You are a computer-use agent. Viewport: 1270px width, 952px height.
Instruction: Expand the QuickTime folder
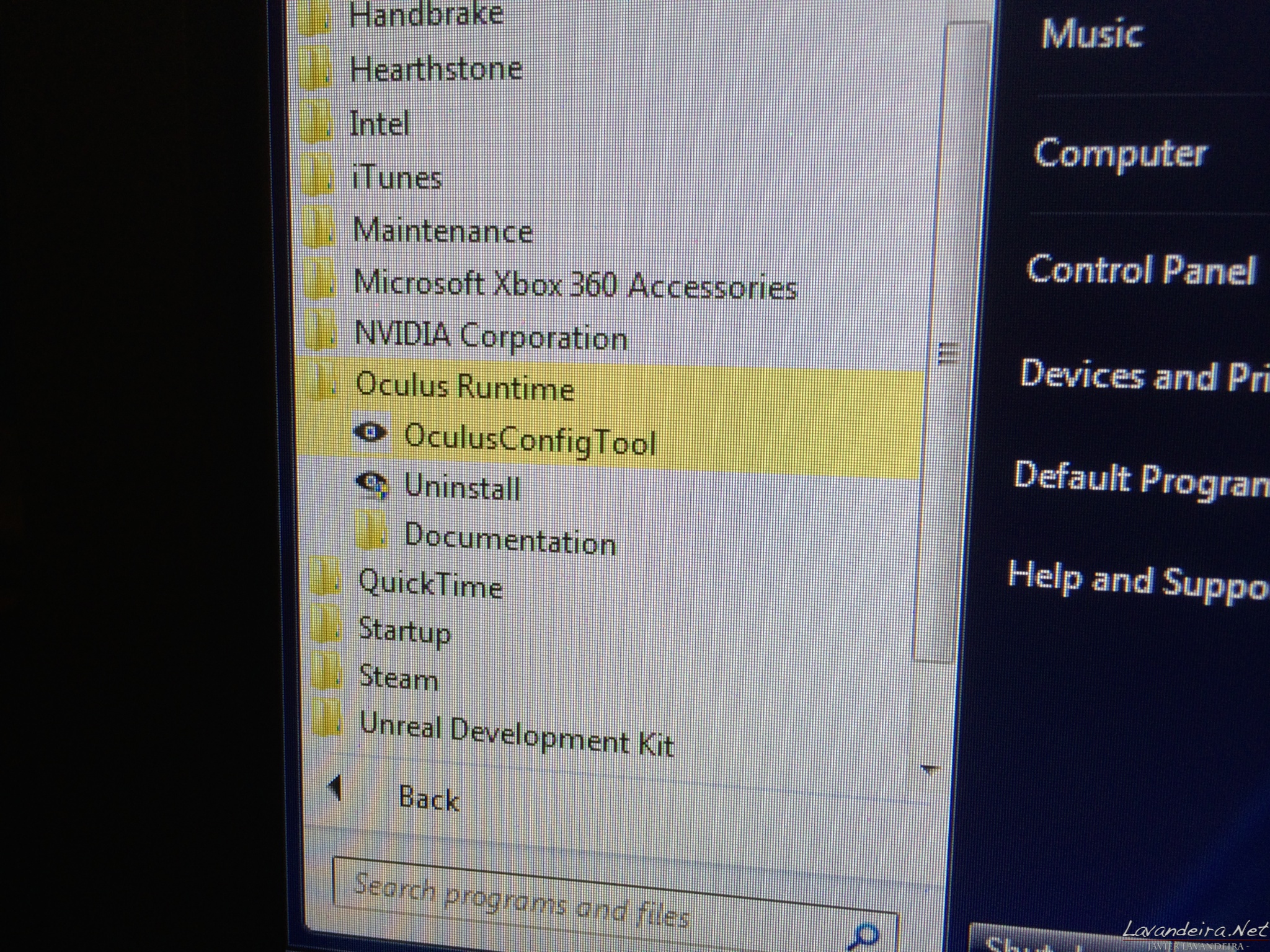430,584
